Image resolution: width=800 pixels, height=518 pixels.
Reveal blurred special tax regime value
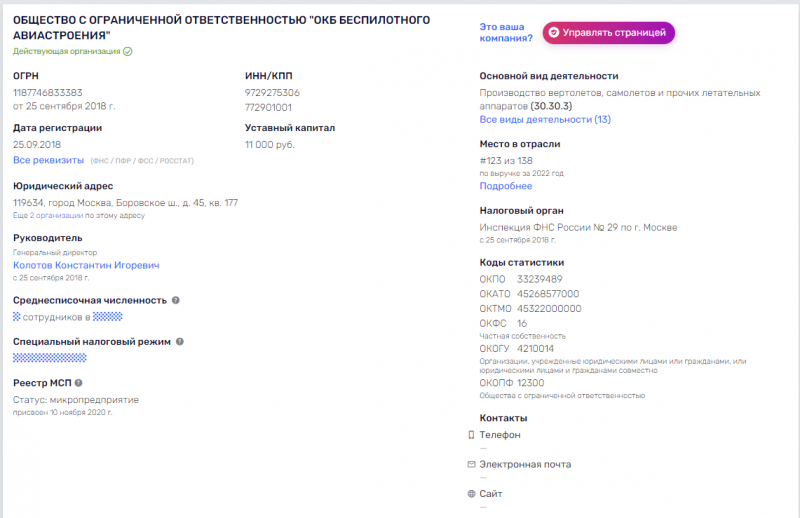pos(49,358)
